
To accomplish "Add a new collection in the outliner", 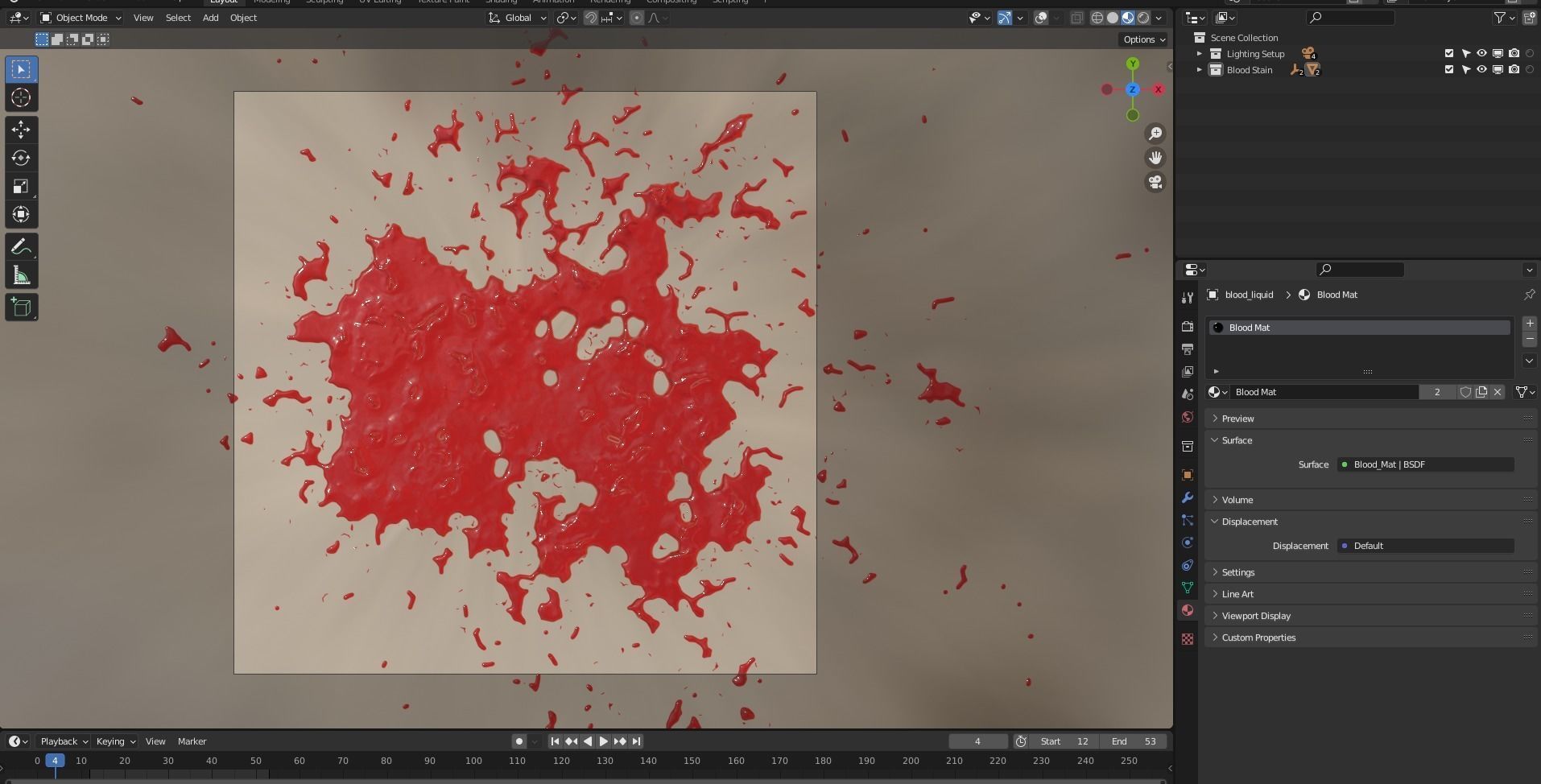I will click(x=1529, y=18).
